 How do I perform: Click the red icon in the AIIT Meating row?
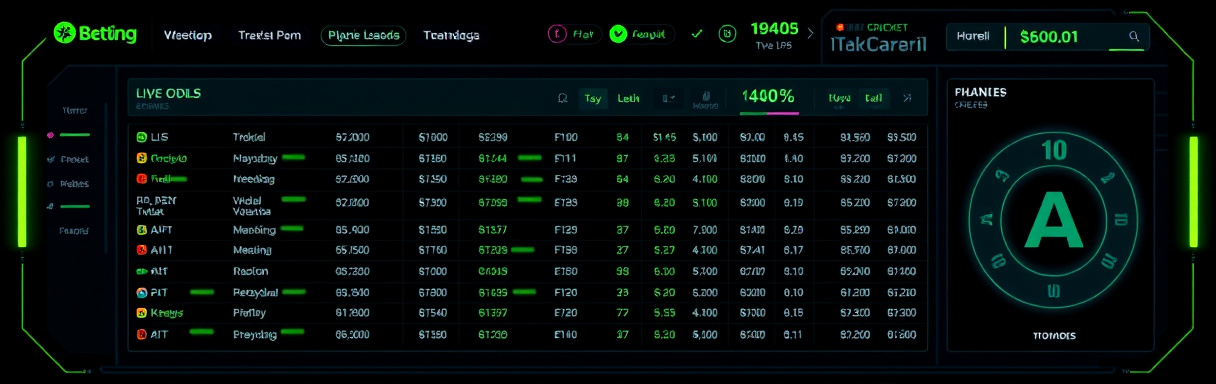141,250
